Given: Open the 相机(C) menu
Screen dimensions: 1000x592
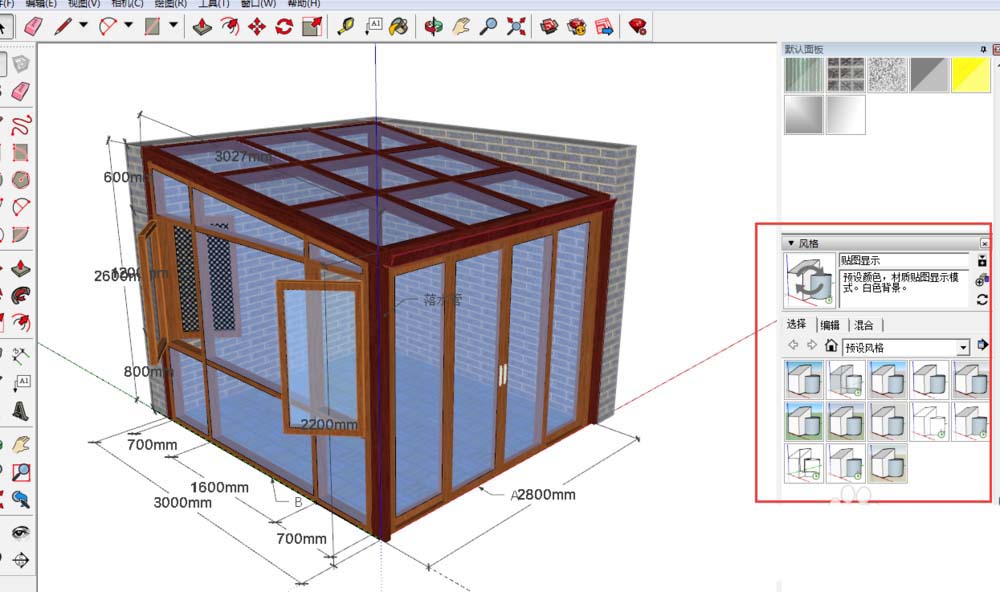Looking at the screenshot, I should pyautogui.click(x=128, y=4).
